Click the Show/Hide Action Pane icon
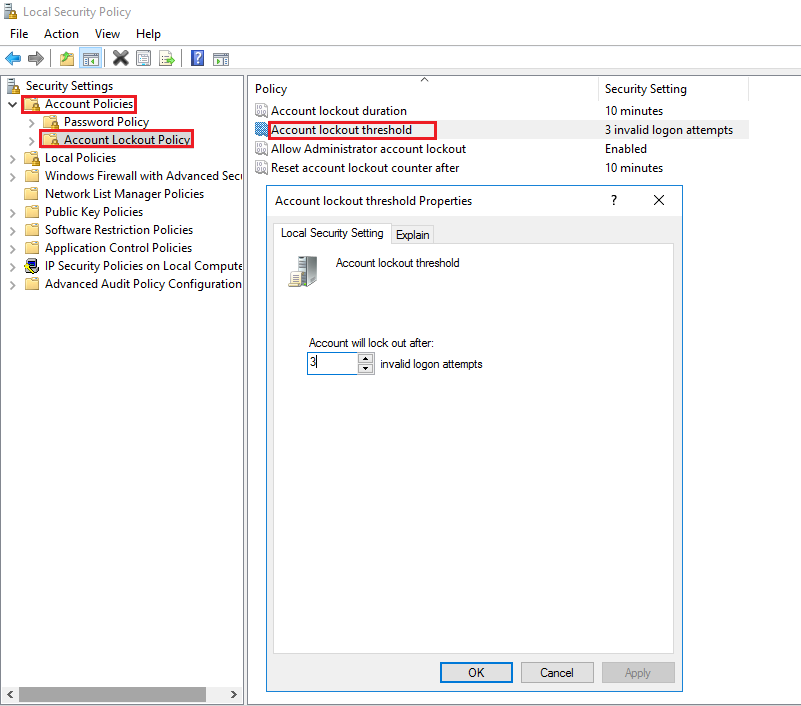Image resolution: width=801 pixels, height=706 pixels. coord(221,59)
